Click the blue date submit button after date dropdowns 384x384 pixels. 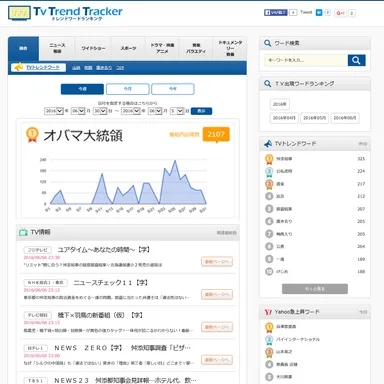201,111
